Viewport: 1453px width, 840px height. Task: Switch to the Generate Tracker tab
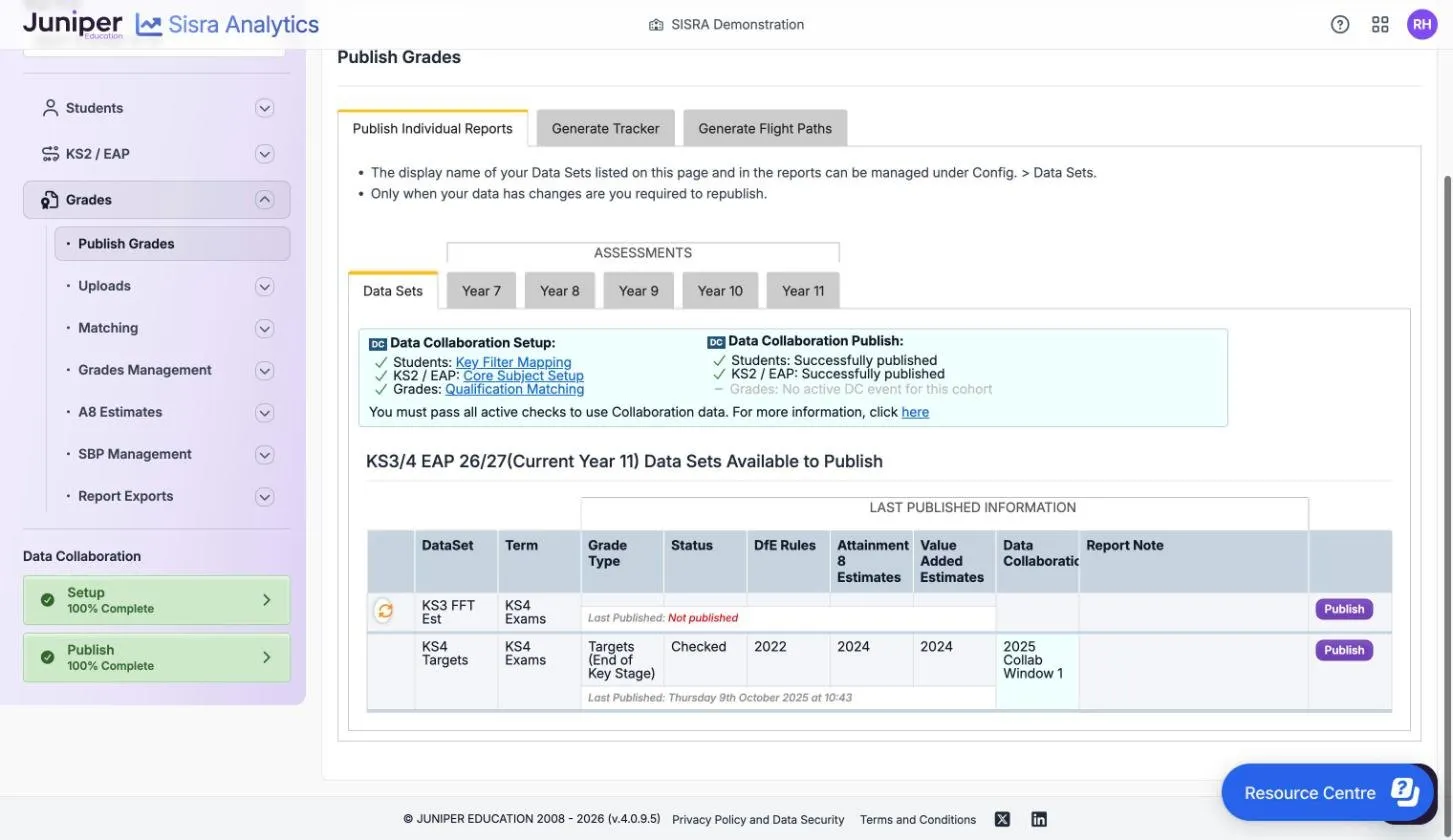(x=605, y=128)
